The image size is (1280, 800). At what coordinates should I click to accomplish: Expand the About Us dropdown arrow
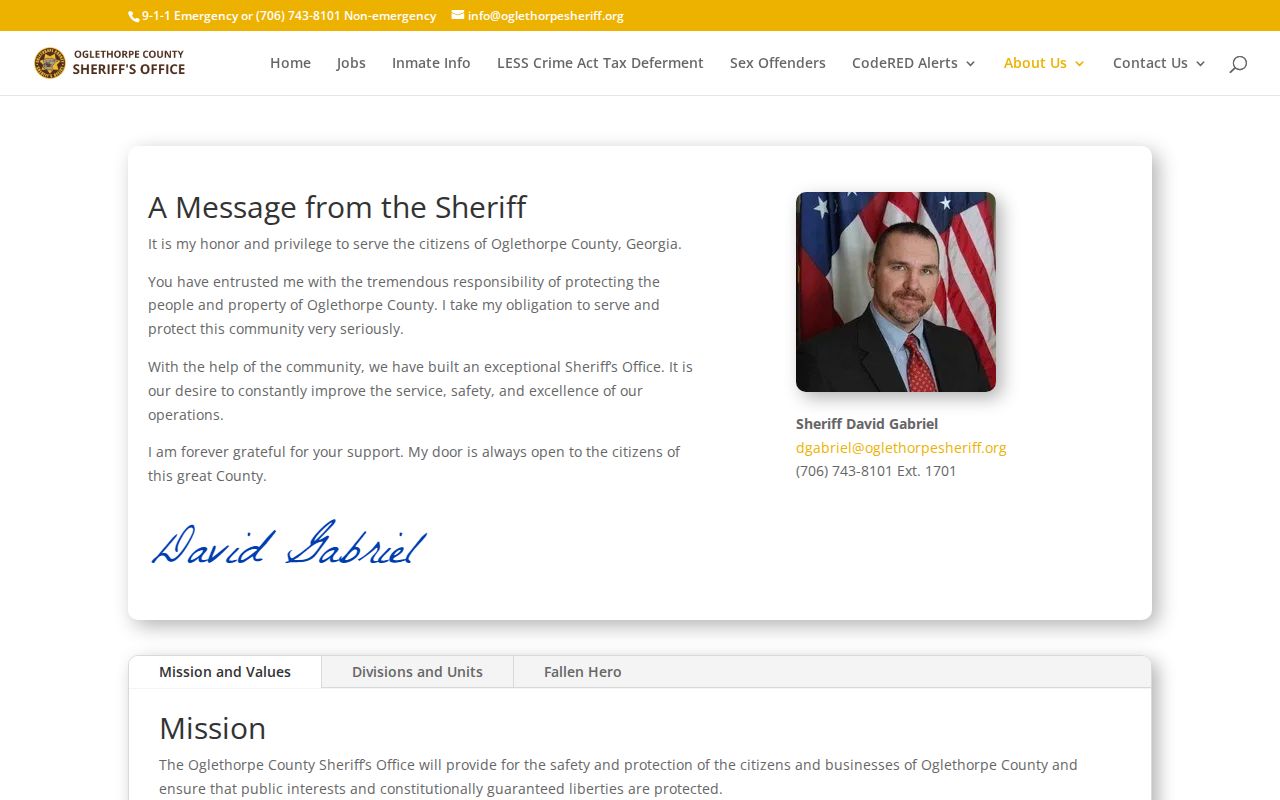[1079, 64]
